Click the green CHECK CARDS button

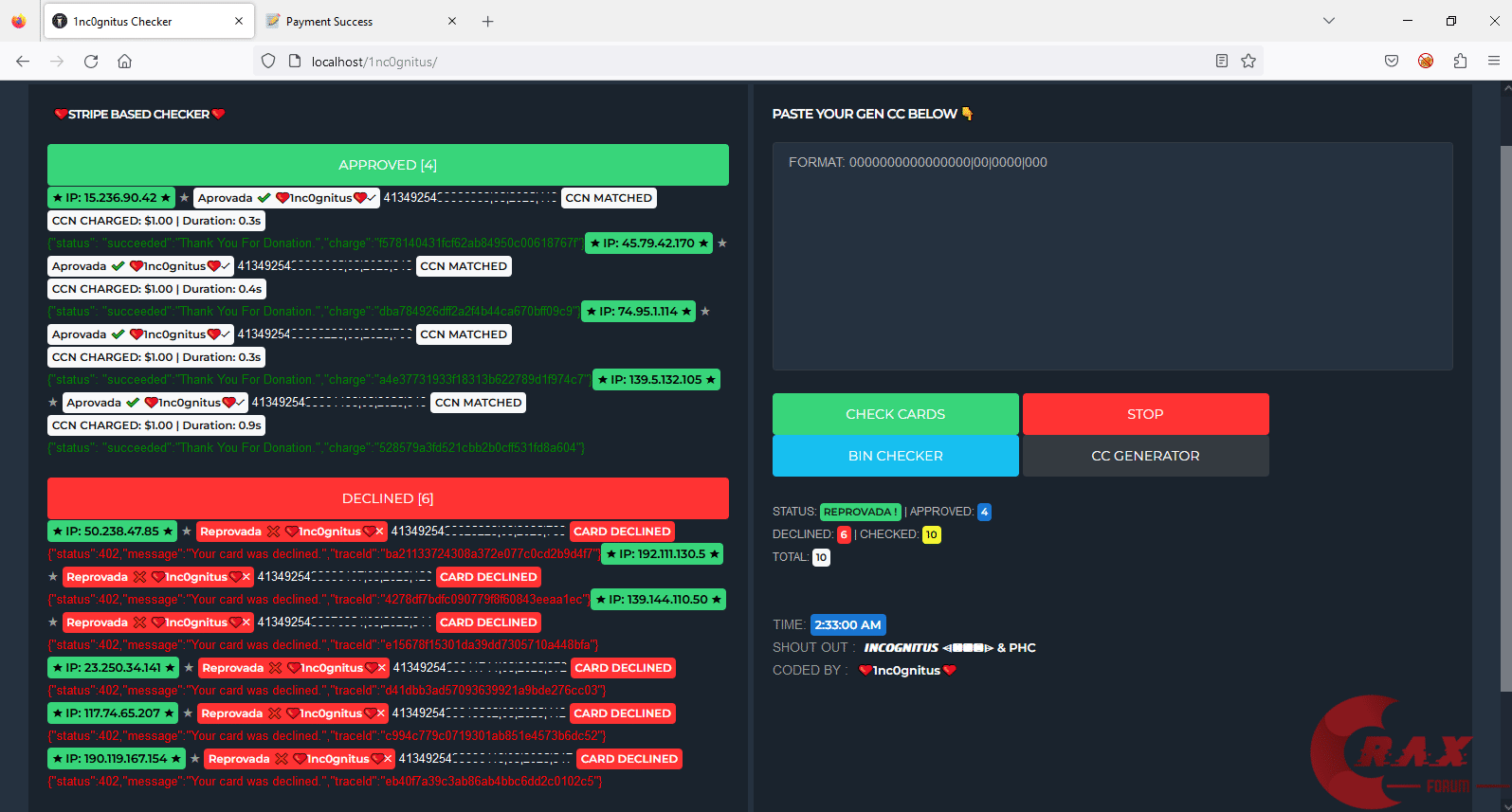tap(896, 414)
